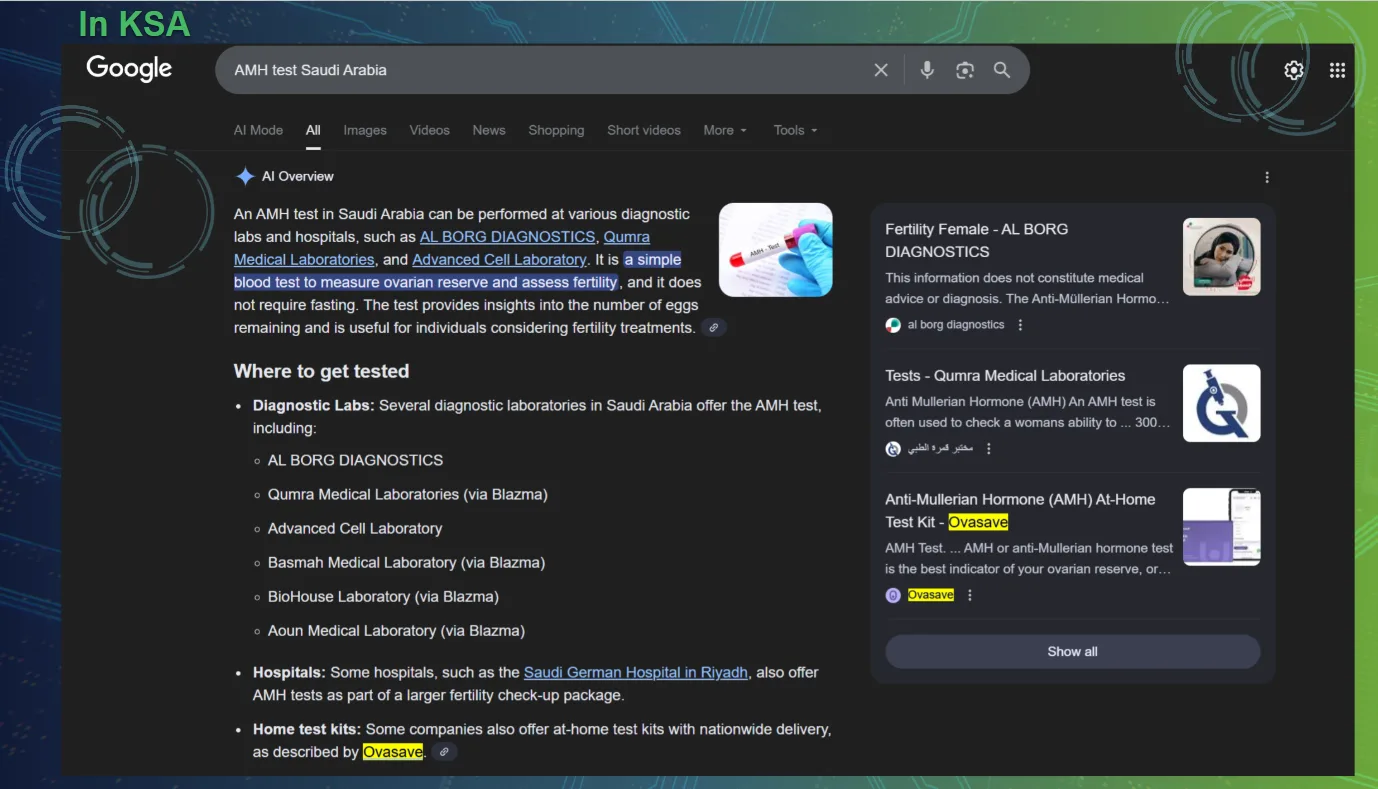Screen dimensions: 1378x789
Task: Open the Ovasave At-Home Test Kit thumbnail
Action: (1221, 527)
